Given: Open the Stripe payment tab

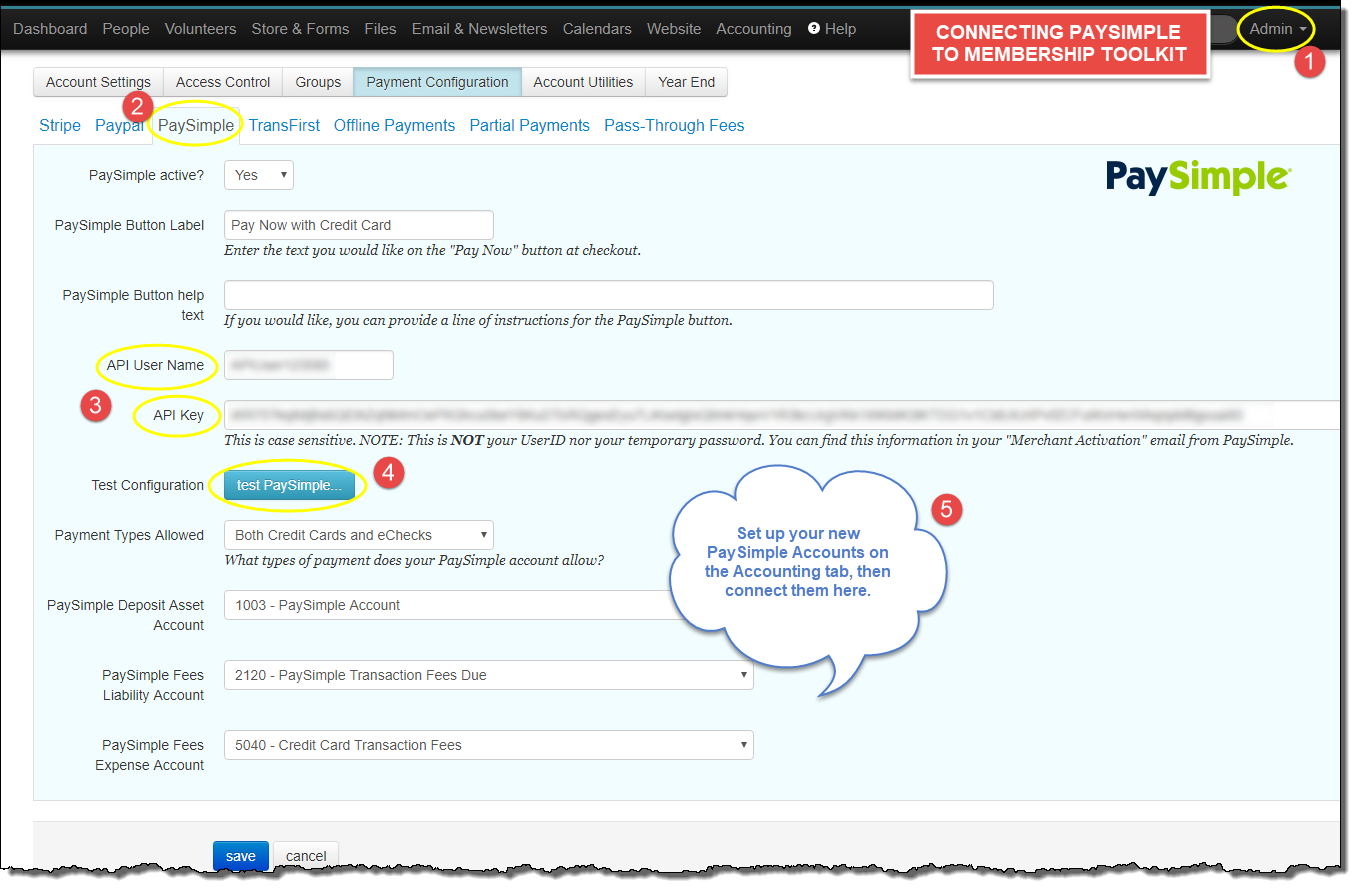Looking at the screenshot, I should tap(60, 125).
